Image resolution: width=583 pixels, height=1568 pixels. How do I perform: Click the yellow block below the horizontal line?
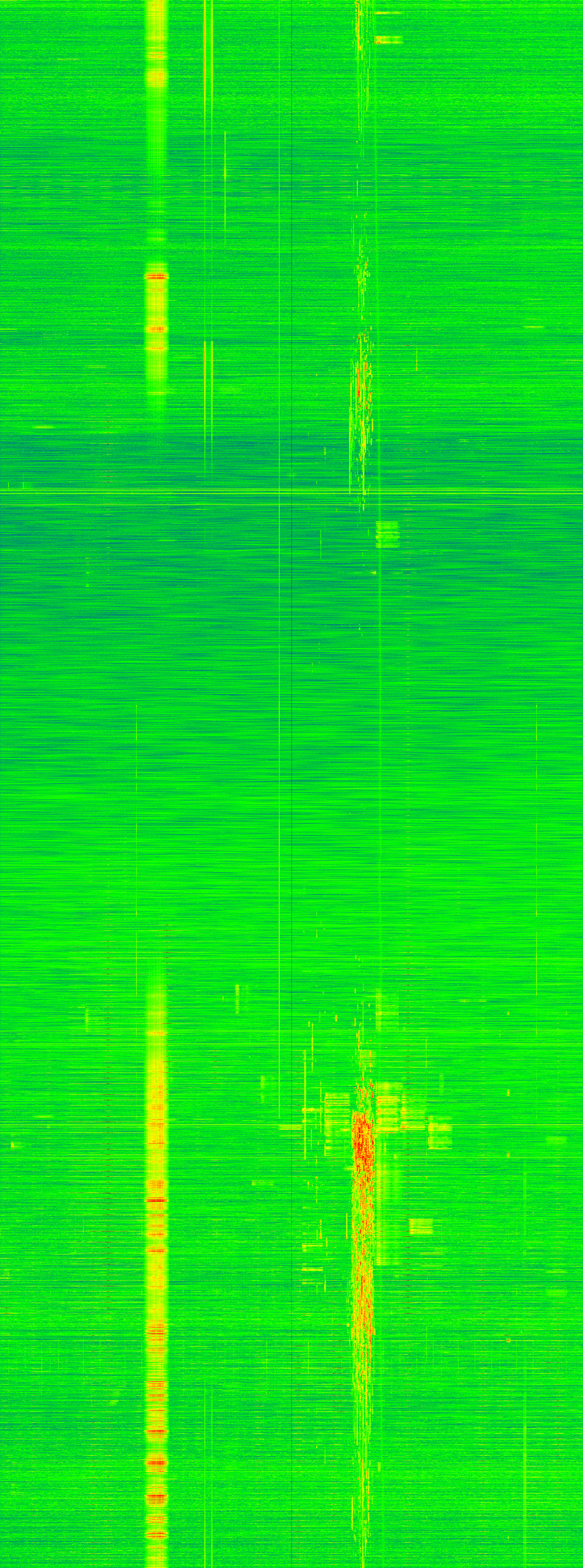coord(387,534)
